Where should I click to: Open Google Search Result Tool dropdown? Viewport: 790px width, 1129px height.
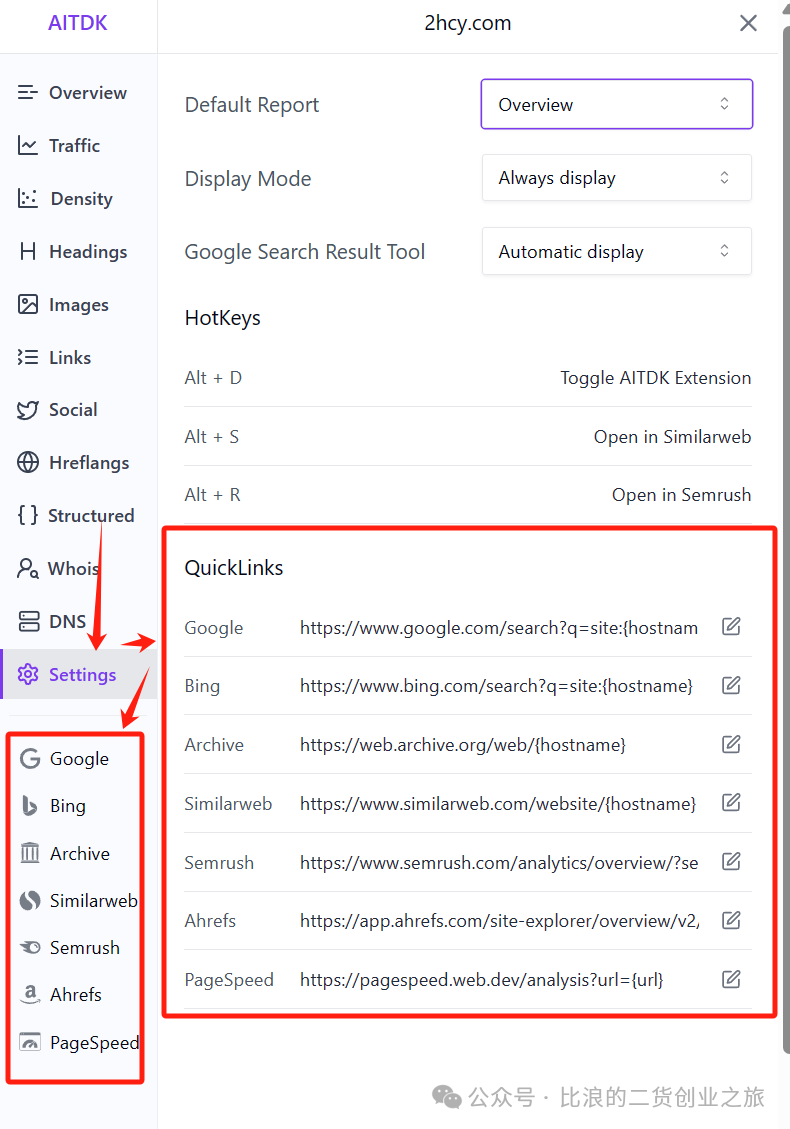[616, 251]
